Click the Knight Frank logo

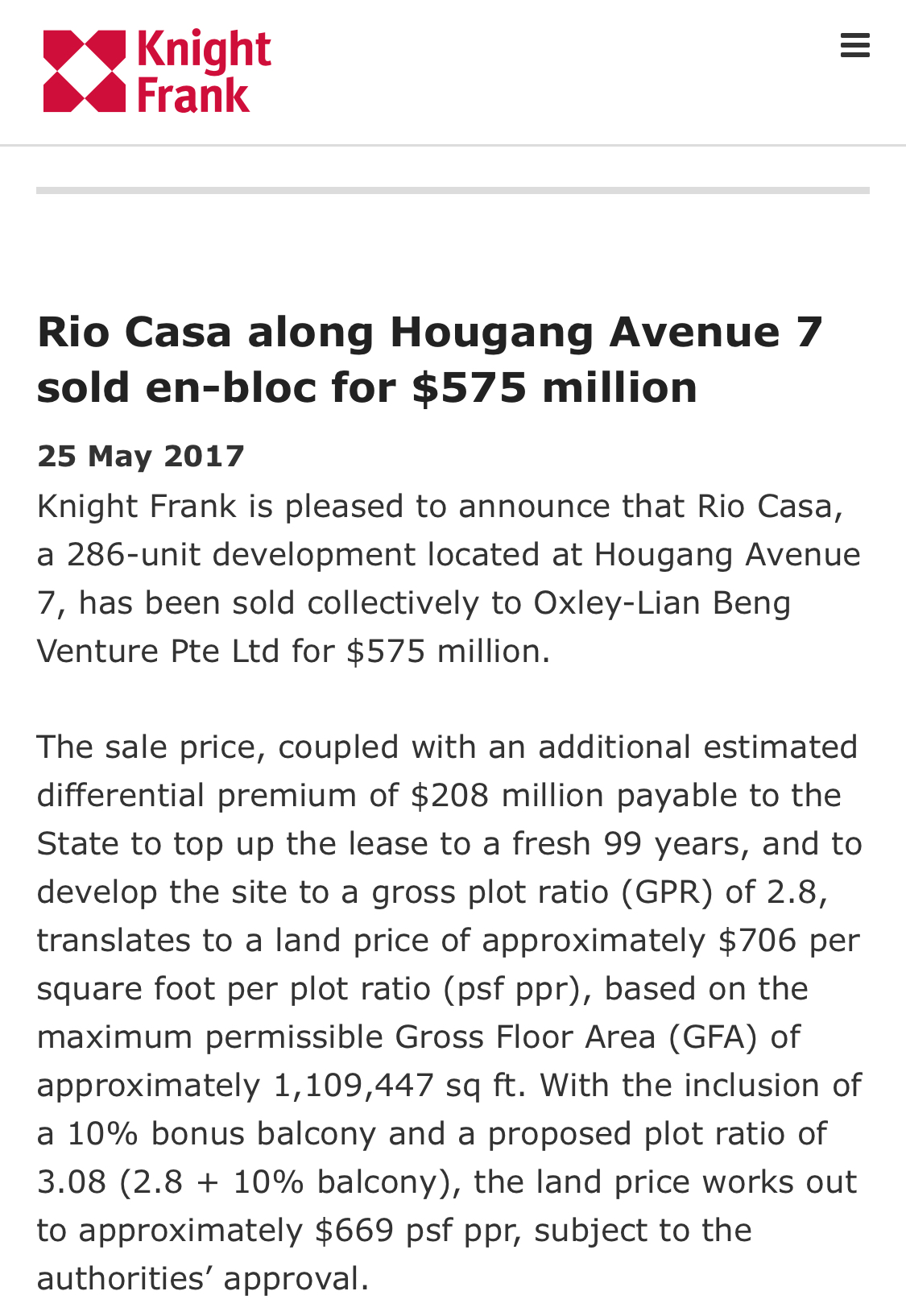click(x=157, y=71)
